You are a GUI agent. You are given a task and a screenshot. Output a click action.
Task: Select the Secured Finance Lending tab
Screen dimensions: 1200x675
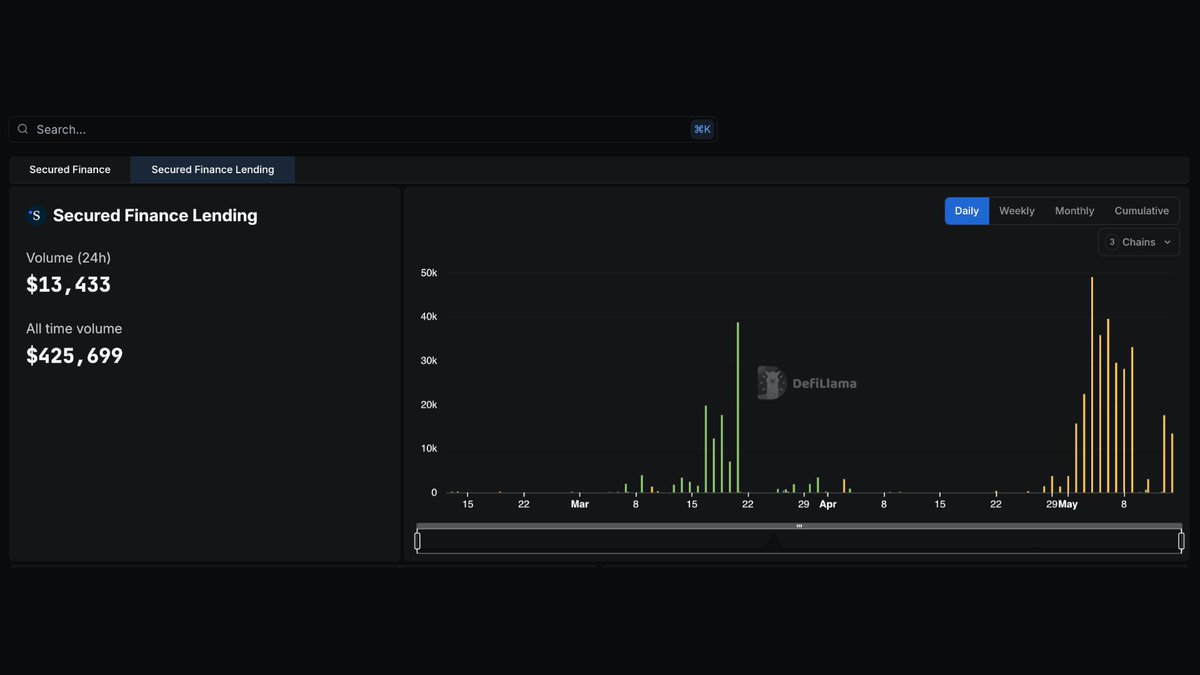(x=213, y=170)
